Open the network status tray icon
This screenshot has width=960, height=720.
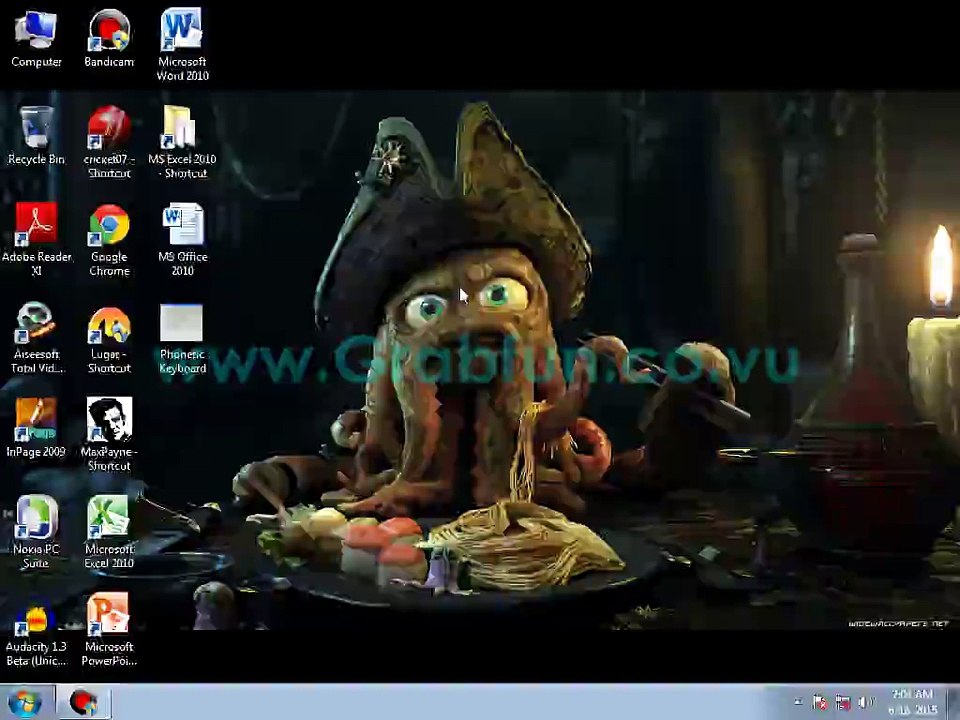843,702
